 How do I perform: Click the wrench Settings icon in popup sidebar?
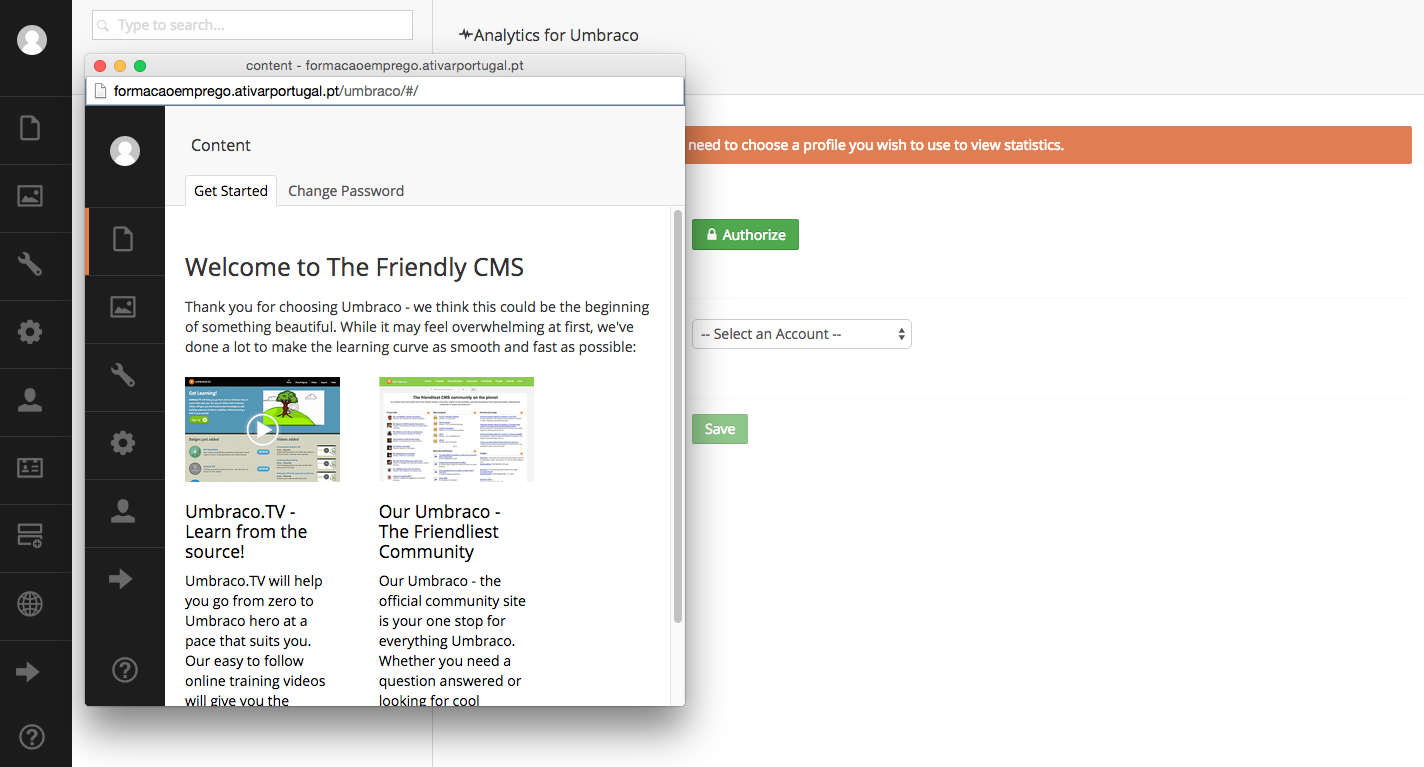click(x=123, y=375)
